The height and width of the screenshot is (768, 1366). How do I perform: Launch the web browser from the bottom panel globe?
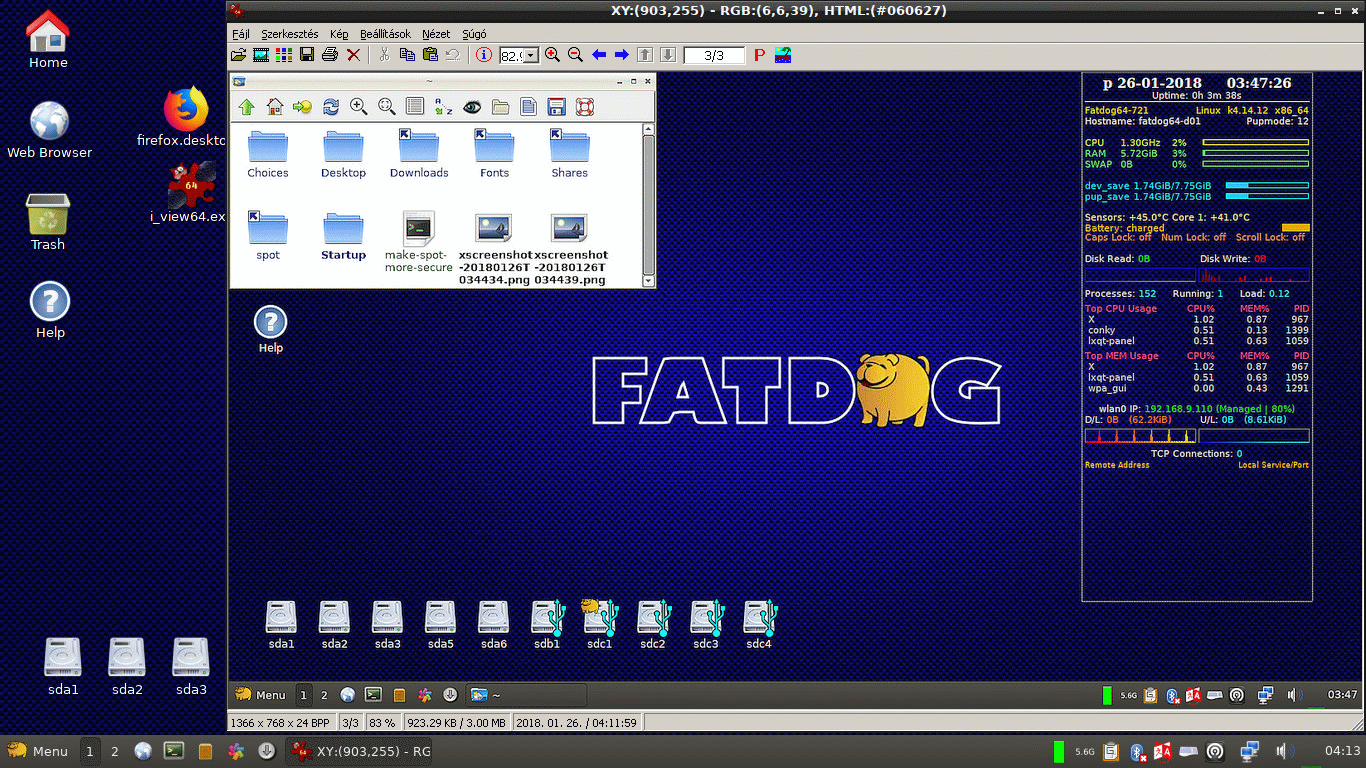(143, 751)
